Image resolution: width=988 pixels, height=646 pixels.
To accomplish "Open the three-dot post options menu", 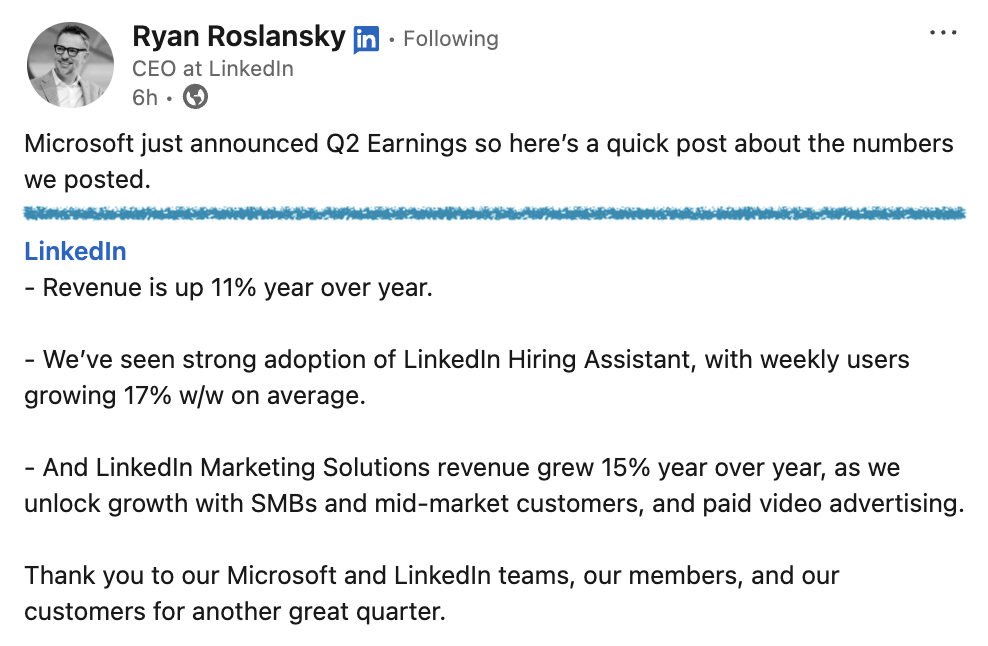I will [943, 33].
